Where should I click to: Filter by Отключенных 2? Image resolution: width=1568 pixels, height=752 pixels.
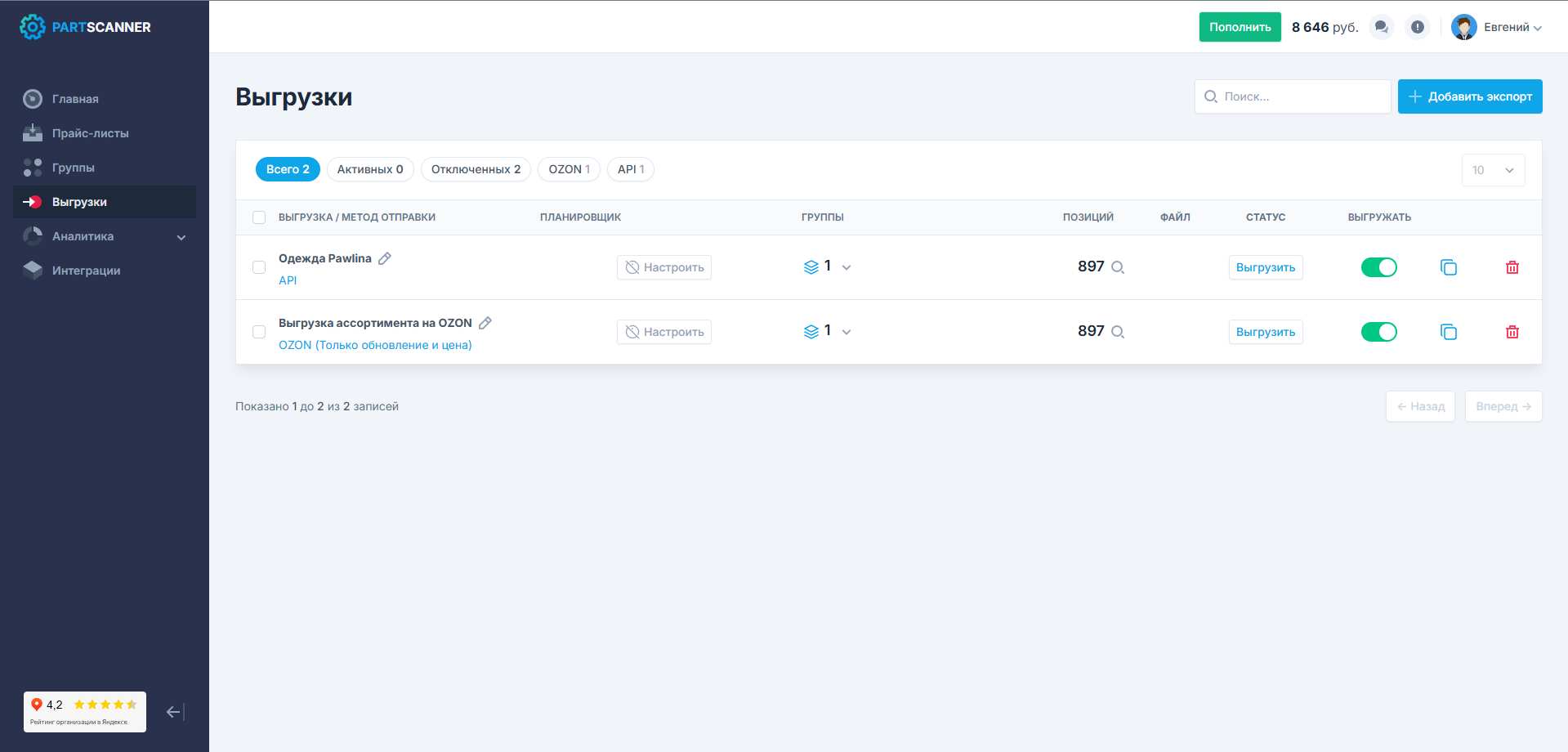476,169
